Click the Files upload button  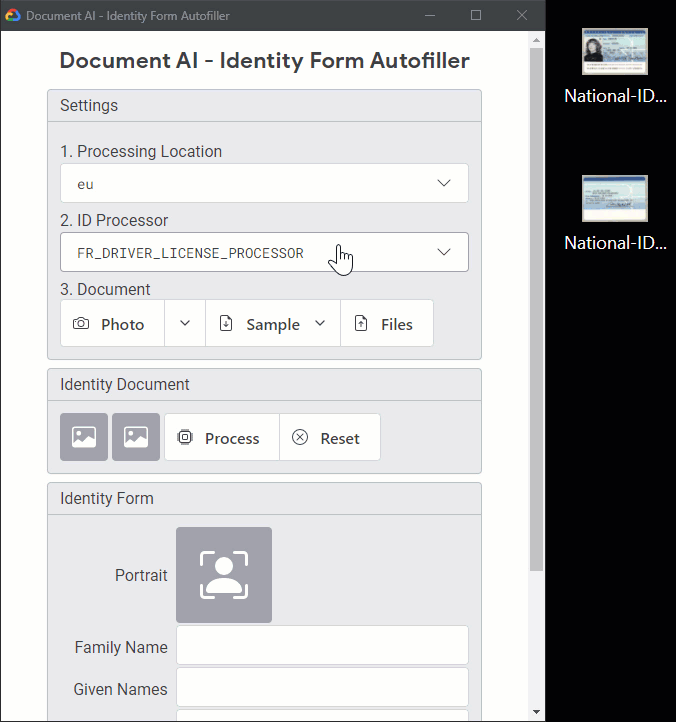point(387,324)
